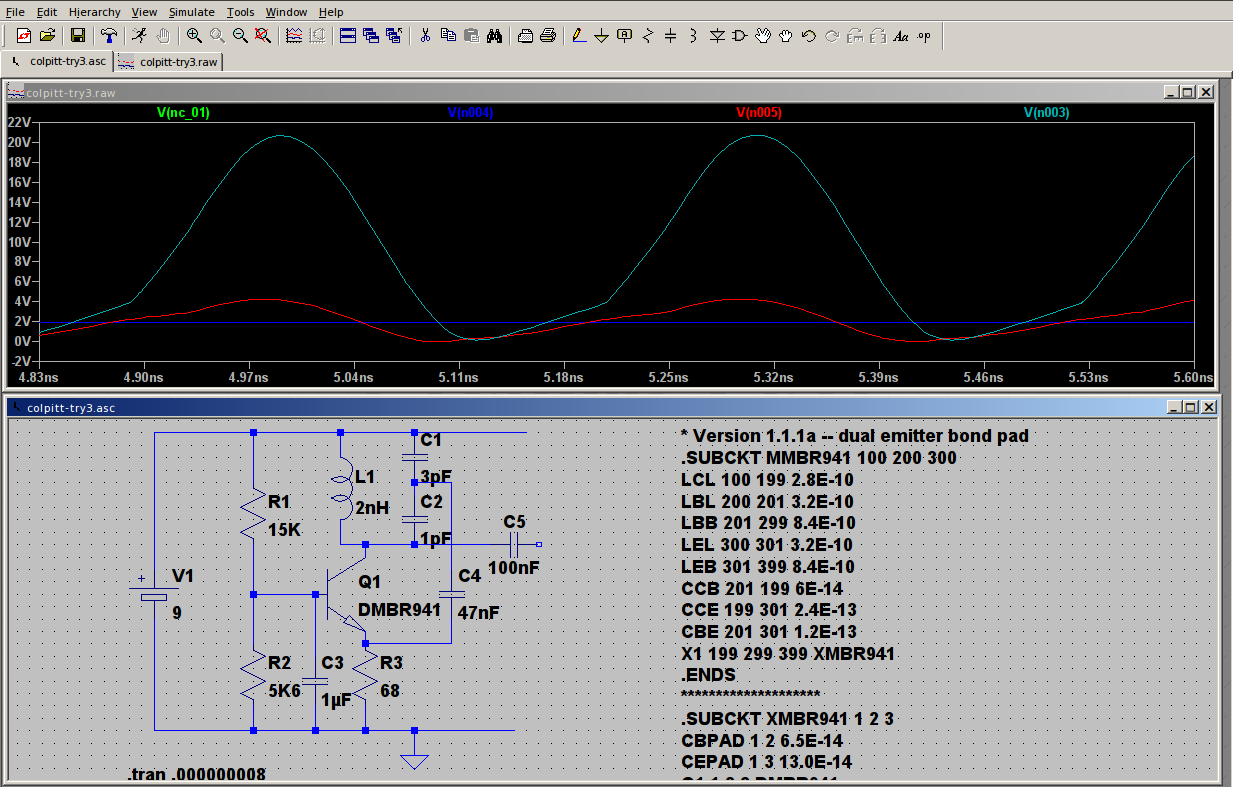Open the Simulate menu
The image size is (1233, 787).
[191, 12]
